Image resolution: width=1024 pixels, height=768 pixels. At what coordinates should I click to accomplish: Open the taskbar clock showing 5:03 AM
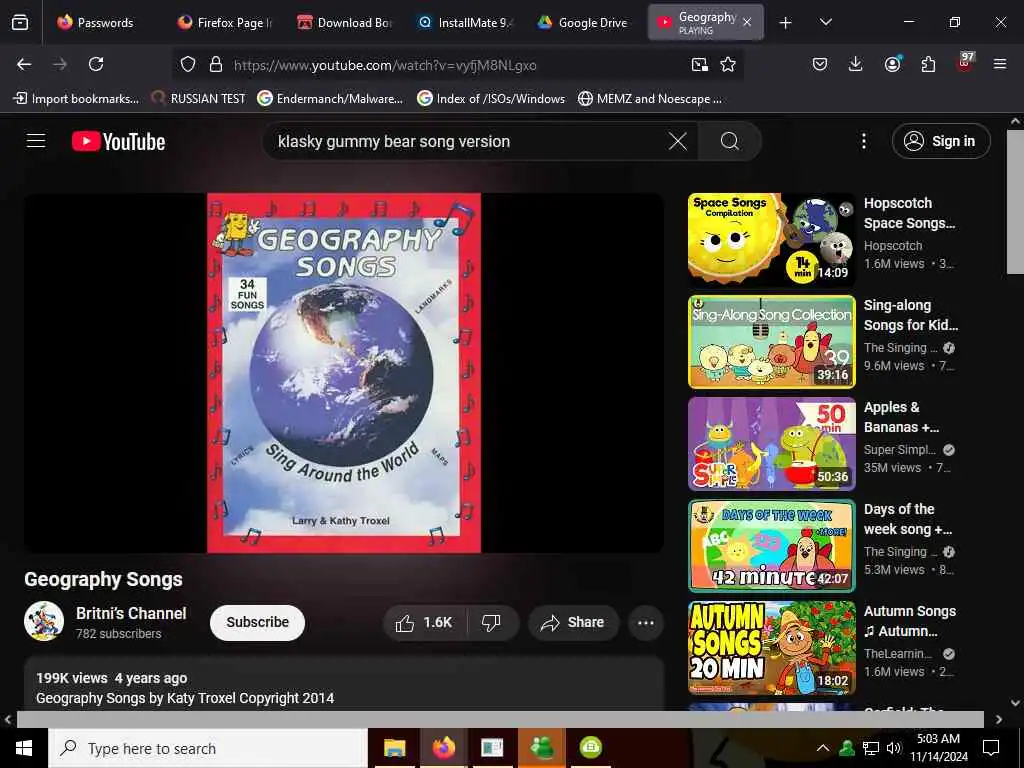pos(938,748)
